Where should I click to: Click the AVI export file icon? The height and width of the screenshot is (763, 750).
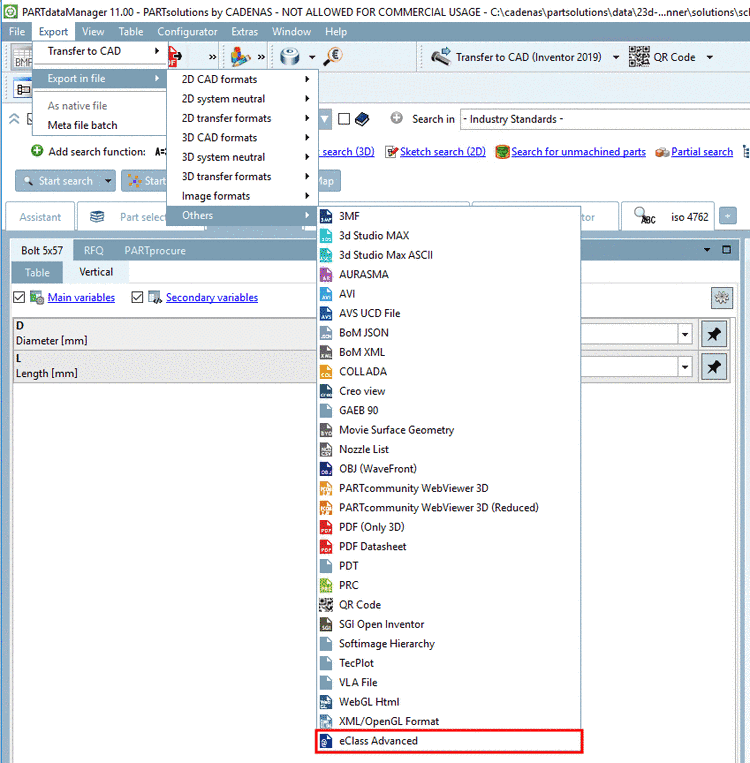[x=326, y=294]
